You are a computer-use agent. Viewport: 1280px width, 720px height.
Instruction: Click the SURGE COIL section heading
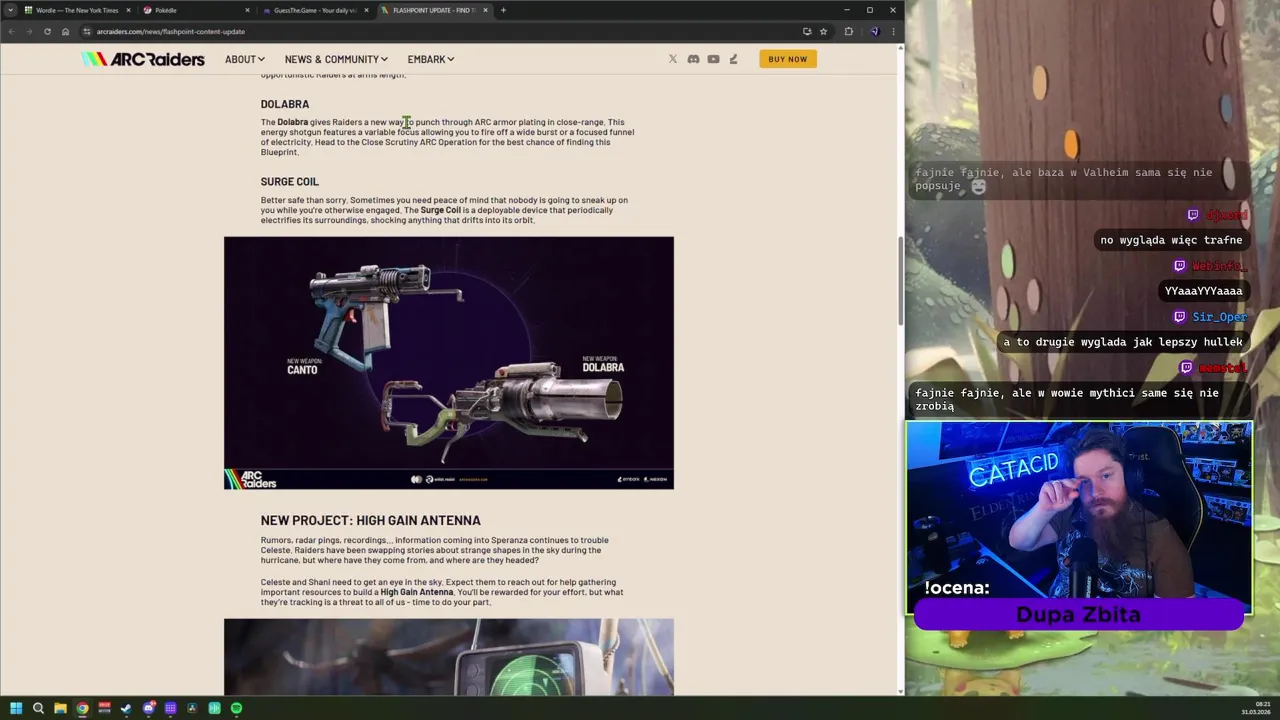[290, 181]
